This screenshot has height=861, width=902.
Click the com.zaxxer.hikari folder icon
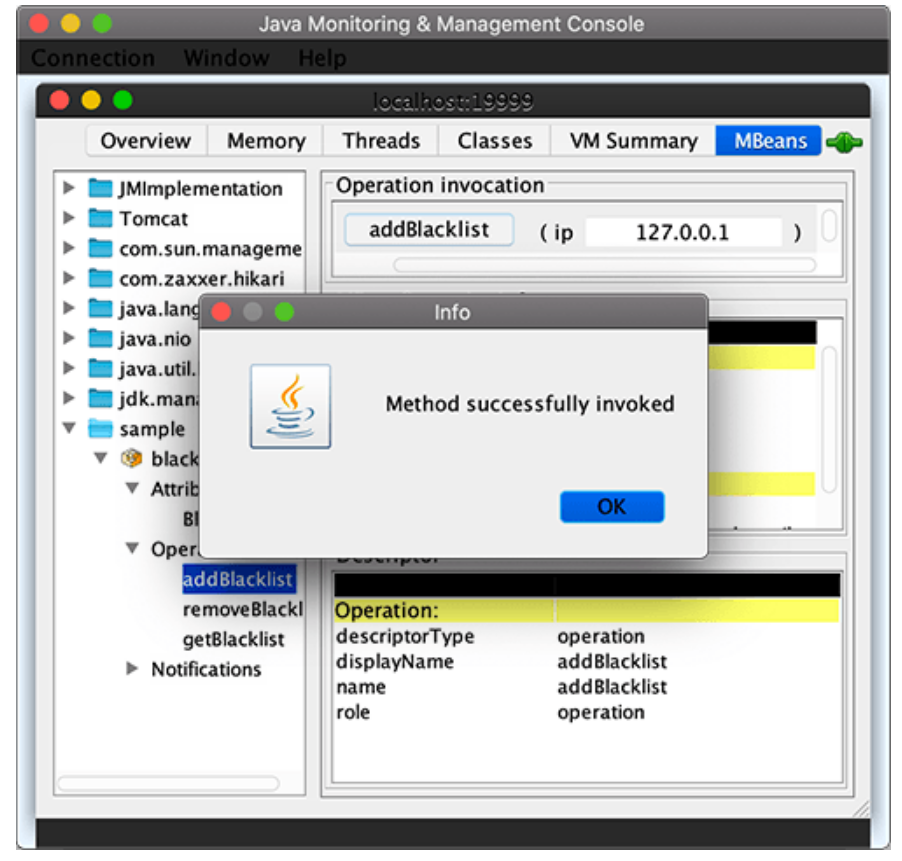tap(101, 278)
